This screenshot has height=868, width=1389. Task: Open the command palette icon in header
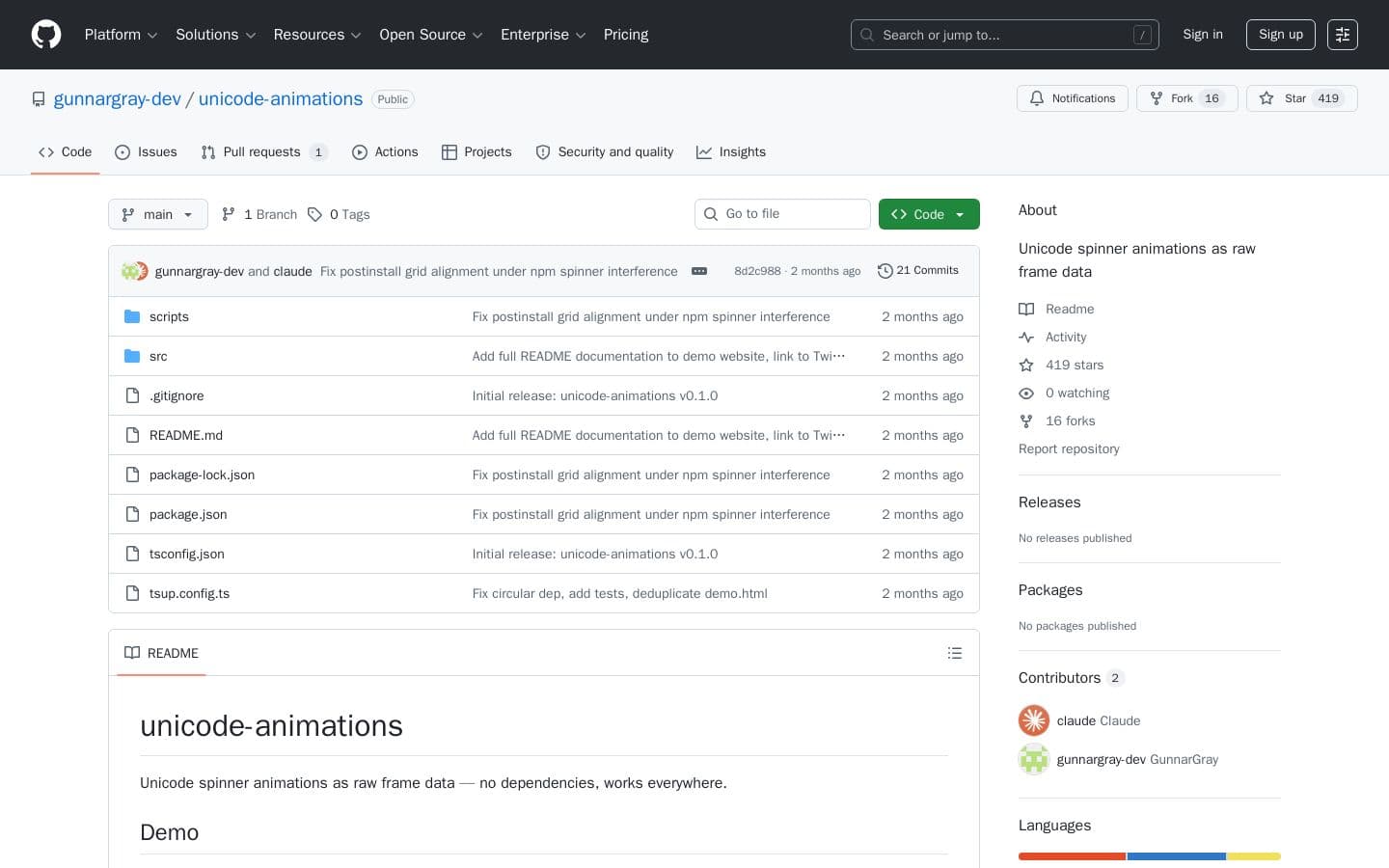coord(1343,35)
